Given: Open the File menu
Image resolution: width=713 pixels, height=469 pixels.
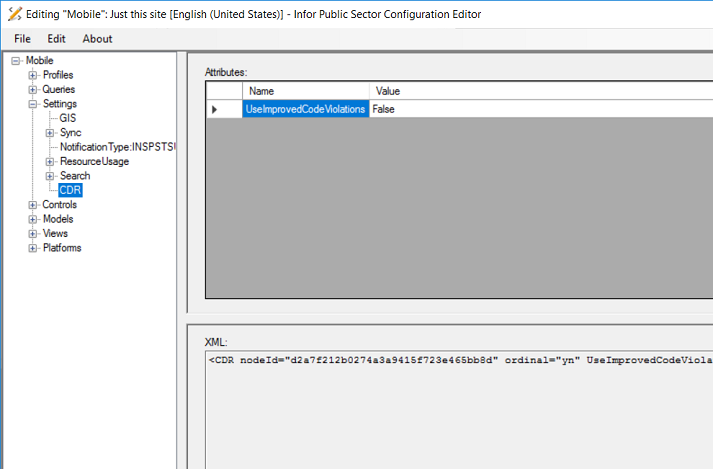Looking at the screenshot, I should pos(22,39).
